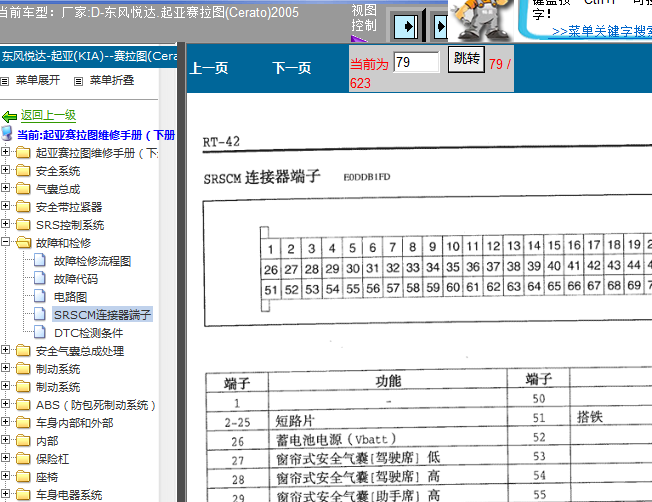Click the folder icon of 安全系统
The height and width of the screenshot is (502, 652).
coord(23,171)
